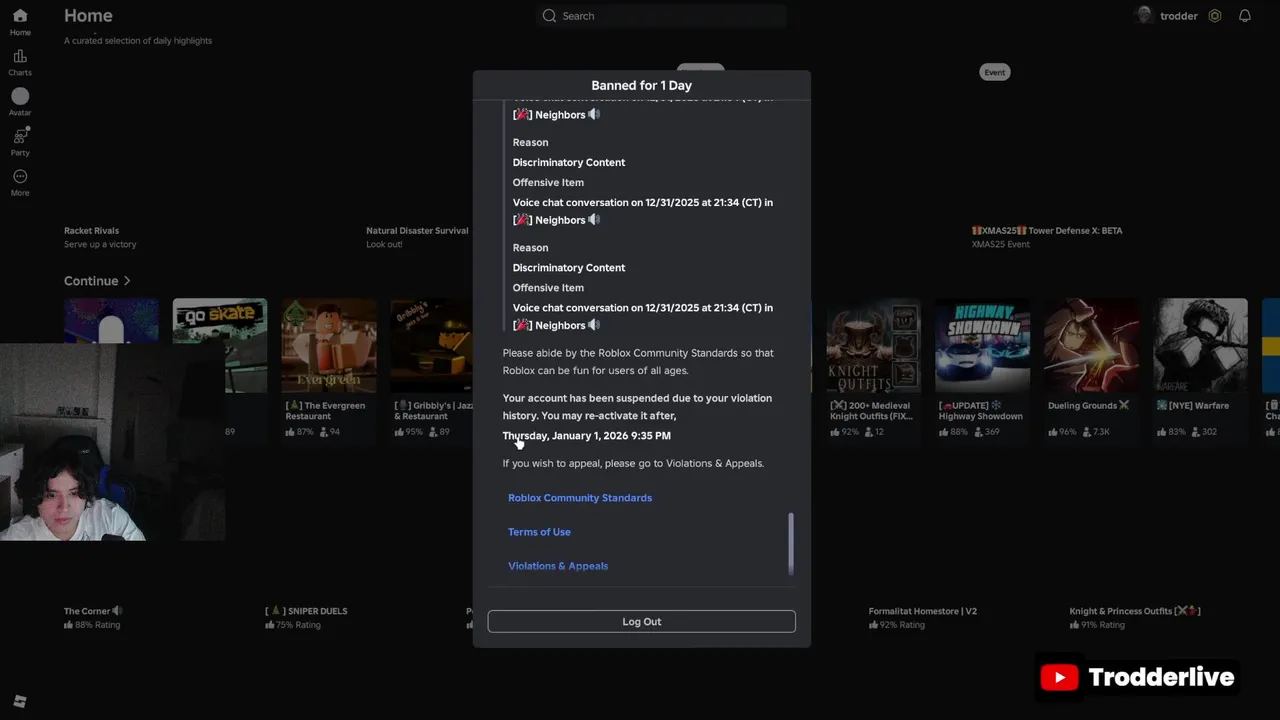Image resolution: width=1280 pixels, height=720 pixels.
Task: Open the NYE Warfare thumbnail
Action: [1200, 345]
